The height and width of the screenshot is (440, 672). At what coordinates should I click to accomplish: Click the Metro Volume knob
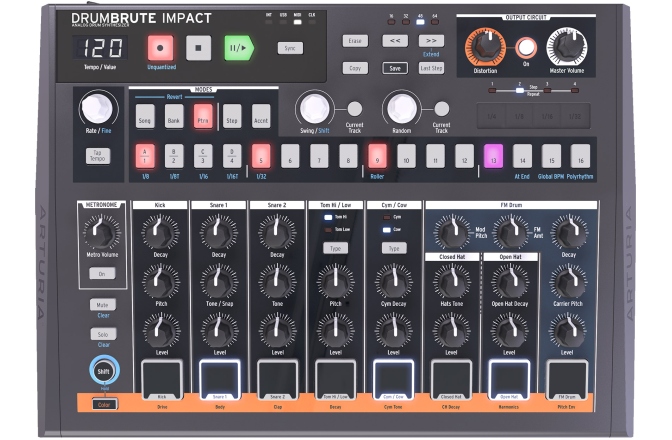(x=102, y=232)
